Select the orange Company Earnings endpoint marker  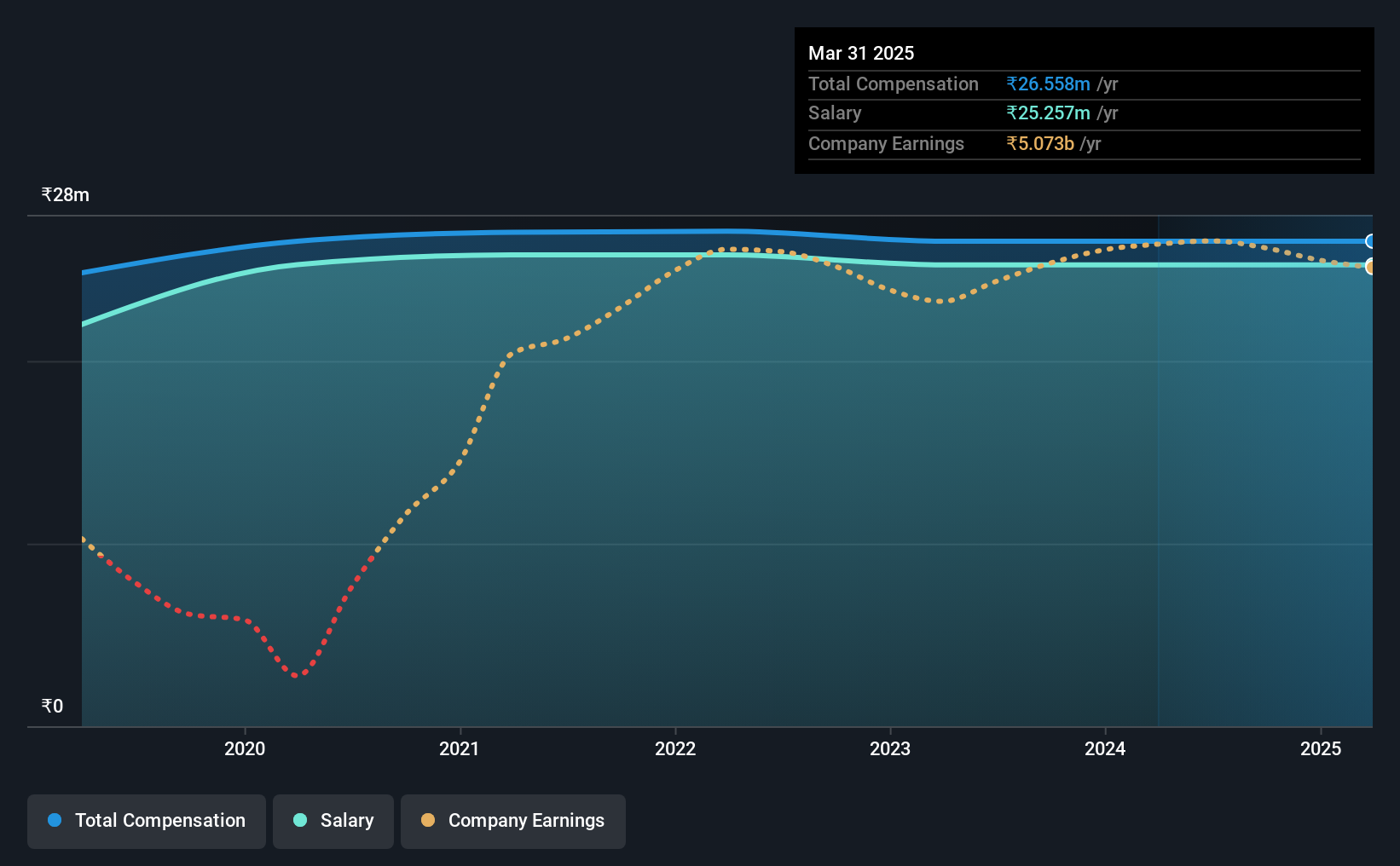pos(1371,267)
